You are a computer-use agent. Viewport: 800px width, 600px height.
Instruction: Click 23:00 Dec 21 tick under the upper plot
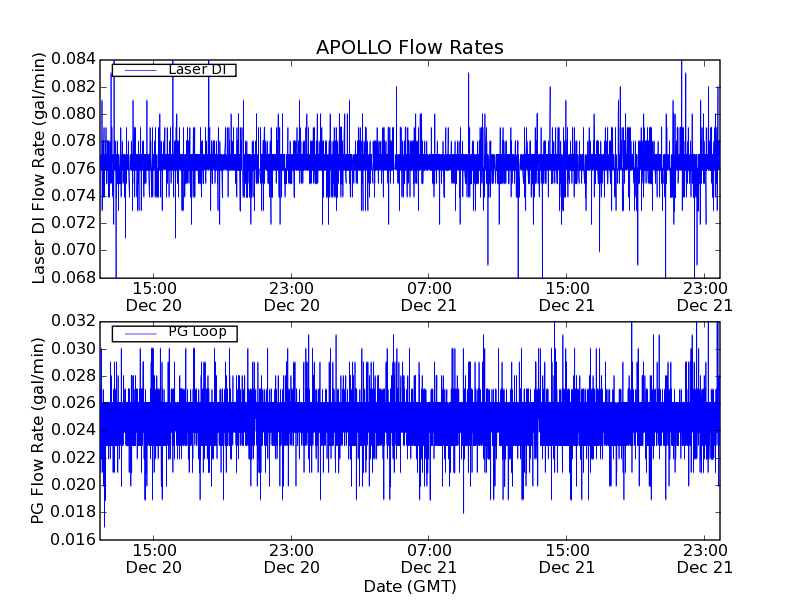point(705,297)
